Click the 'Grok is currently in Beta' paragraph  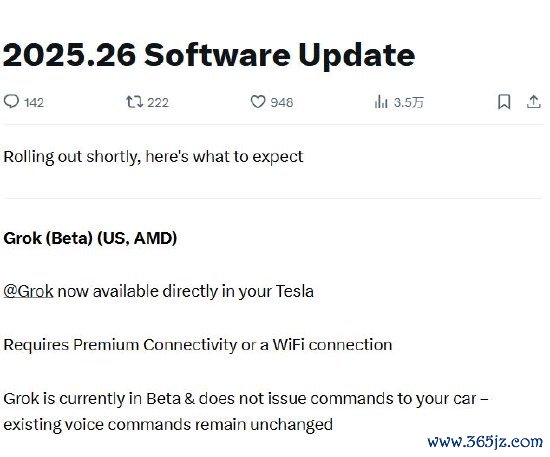click(246, 411)
